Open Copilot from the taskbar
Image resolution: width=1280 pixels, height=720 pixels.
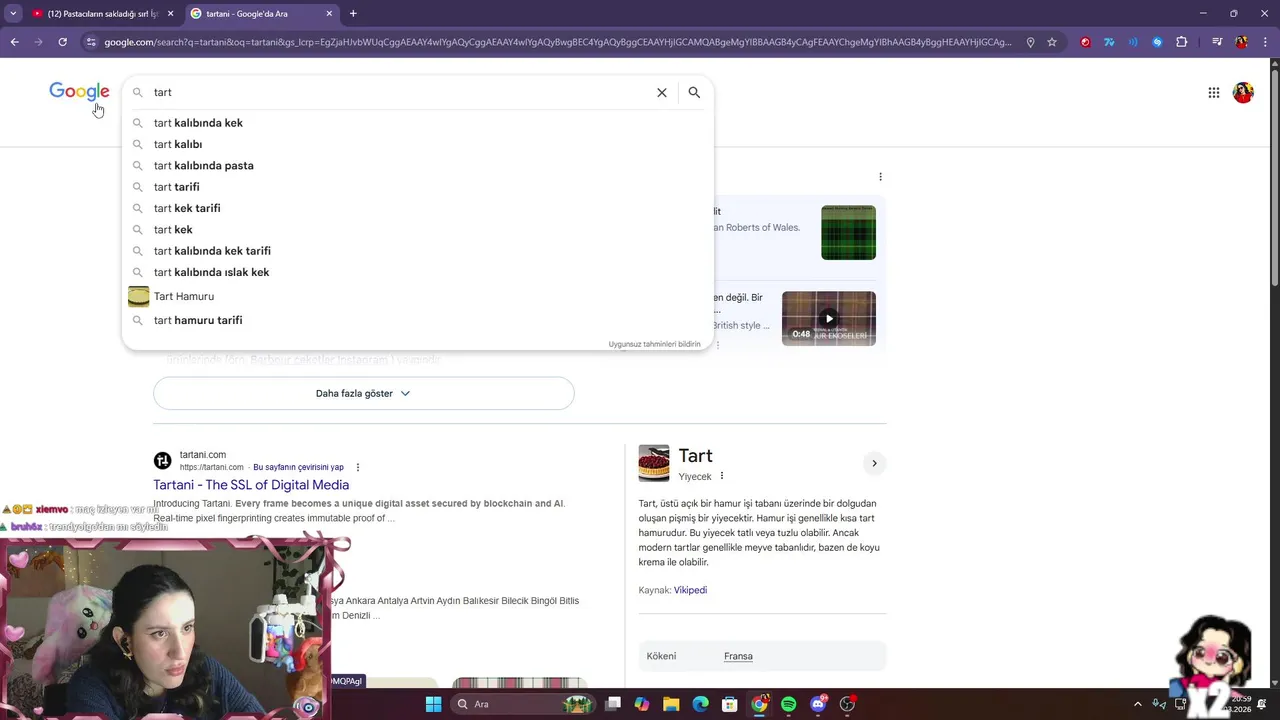point(641,704)
